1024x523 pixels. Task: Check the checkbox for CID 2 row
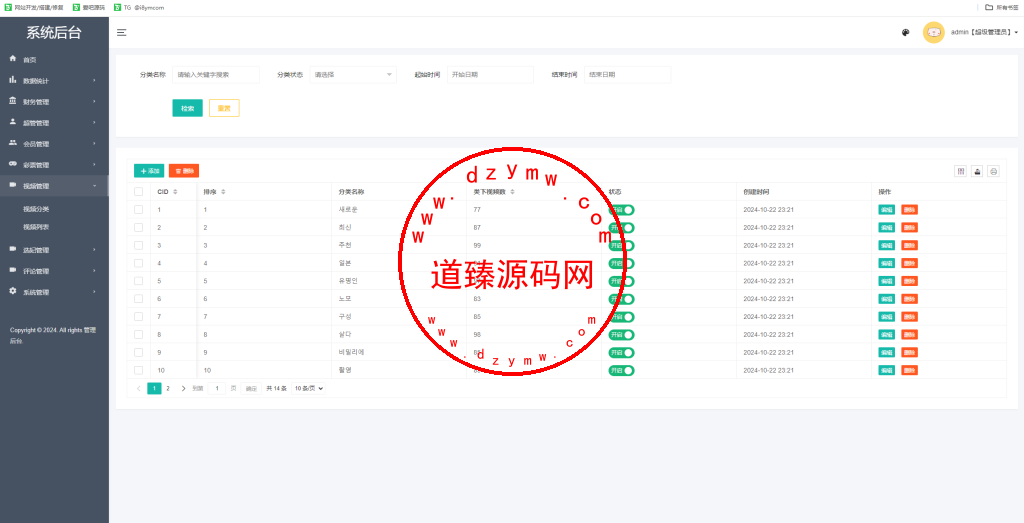pos(138,227)
